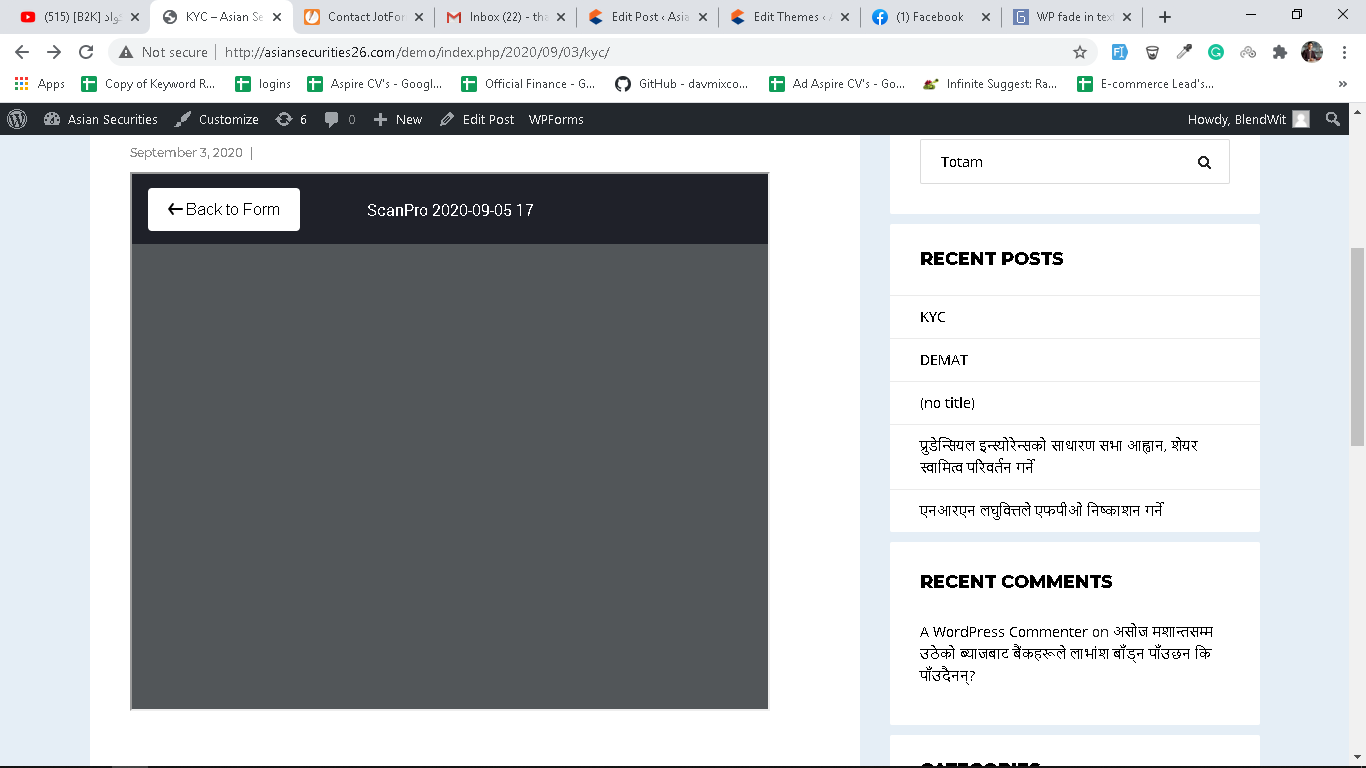Switch to the Contact JotForm tab
1366x768 pixels.
[365, 17]
